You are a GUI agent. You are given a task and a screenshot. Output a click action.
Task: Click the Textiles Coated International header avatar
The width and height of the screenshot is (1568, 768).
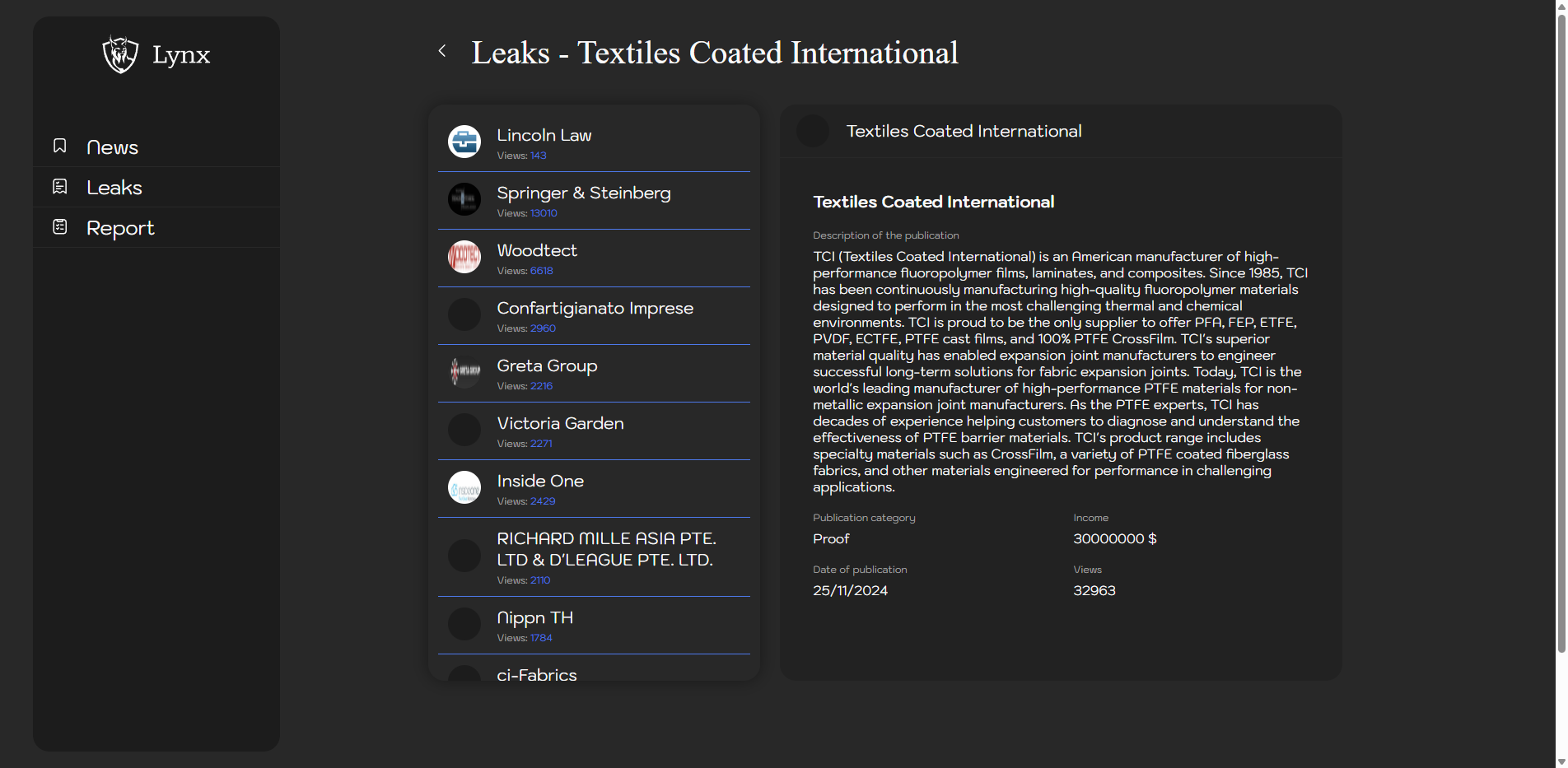pyautogui.click(x=813, y=131)
